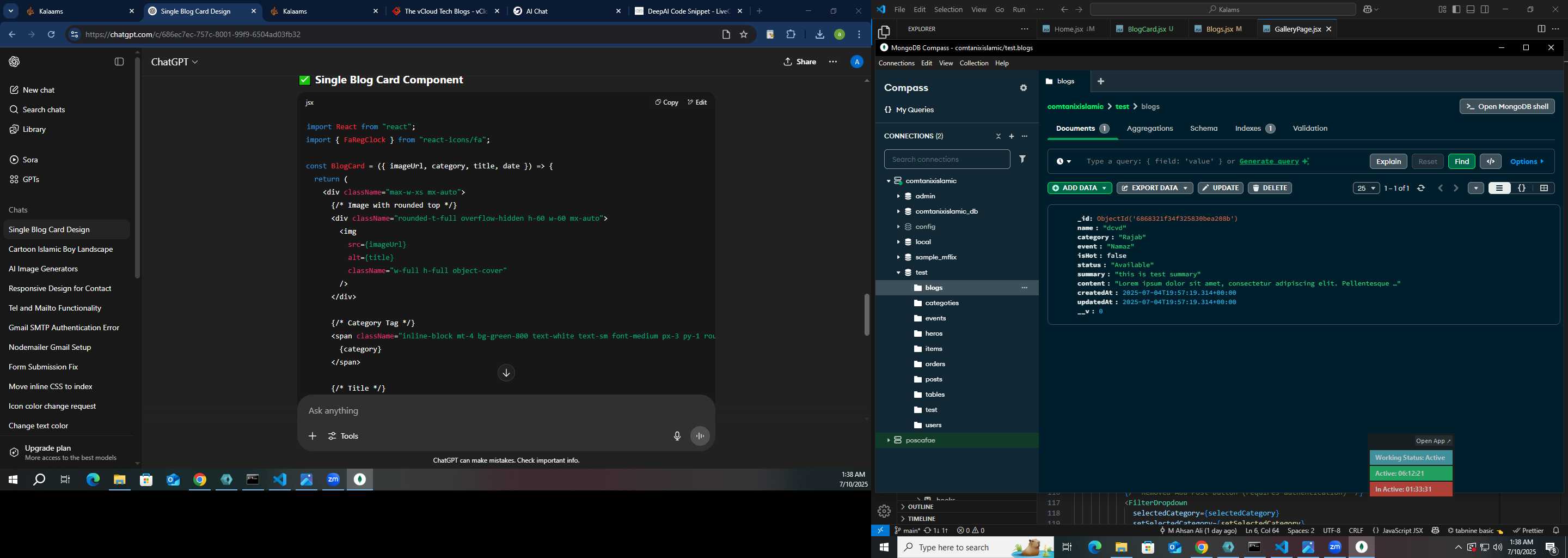Viewport: 1568px width, 558px height.
Task: Open VS Code Explorer icon
Action: 884,32
